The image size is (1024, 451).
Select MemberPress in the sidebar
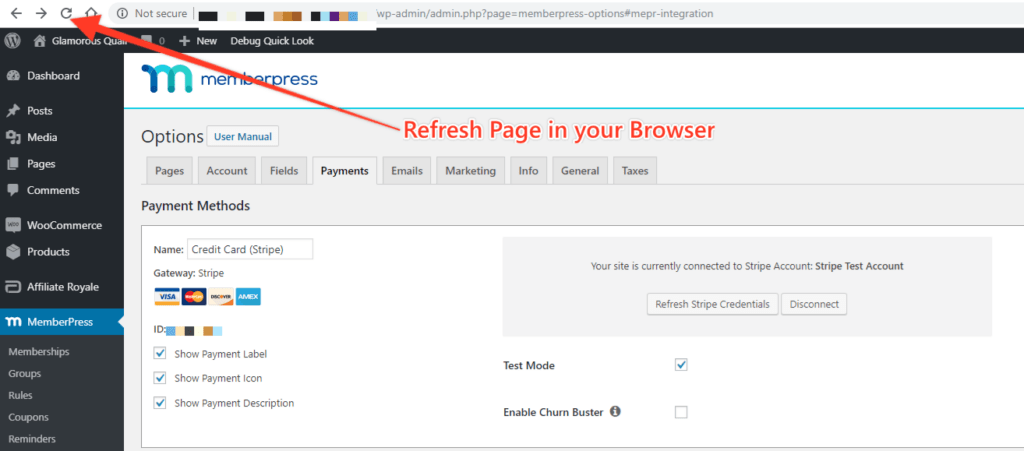61,322
